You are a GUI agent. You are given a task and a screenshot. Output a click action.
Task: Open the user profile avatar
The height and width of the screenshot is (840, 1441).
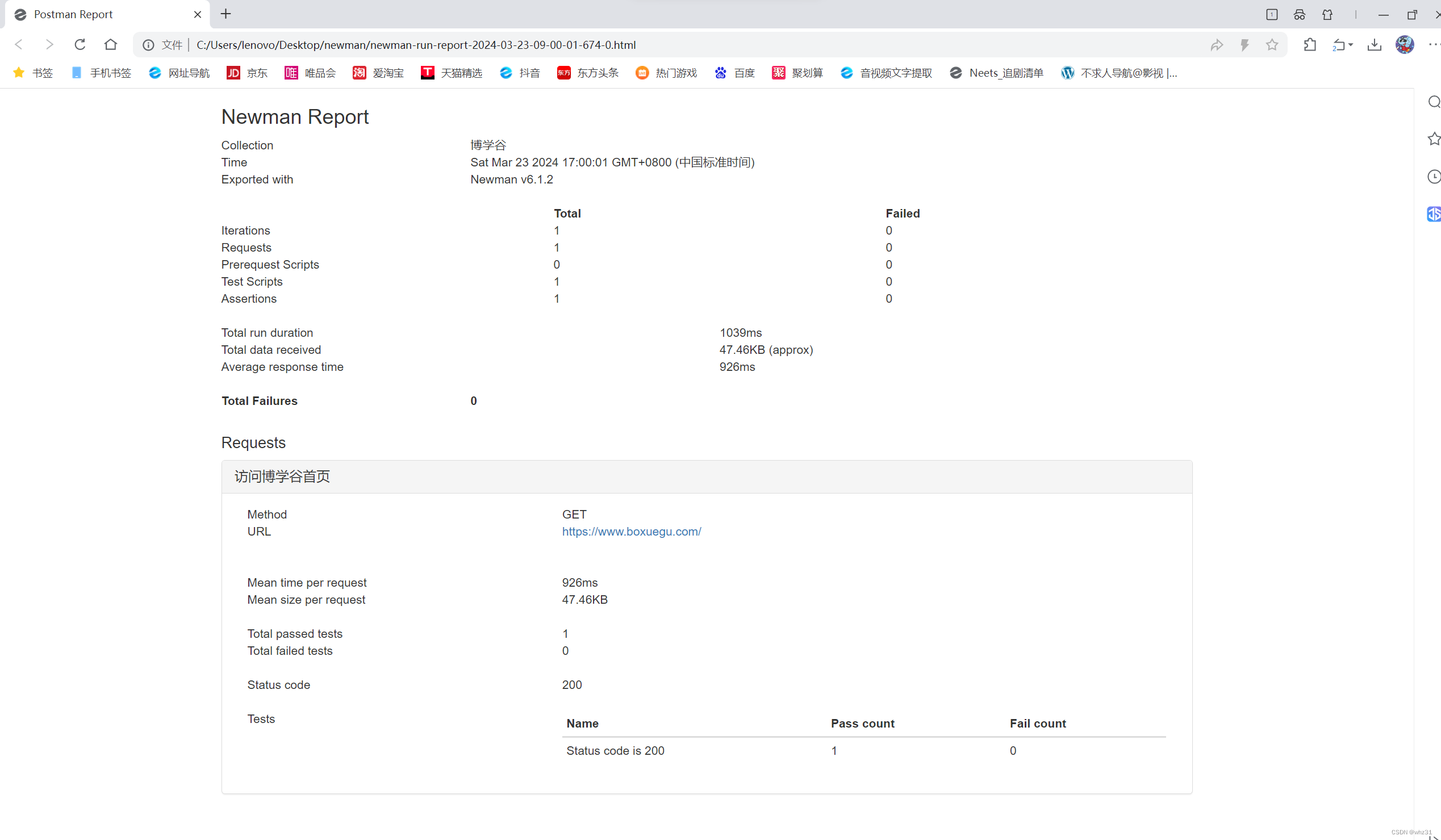coord(1405,45)
